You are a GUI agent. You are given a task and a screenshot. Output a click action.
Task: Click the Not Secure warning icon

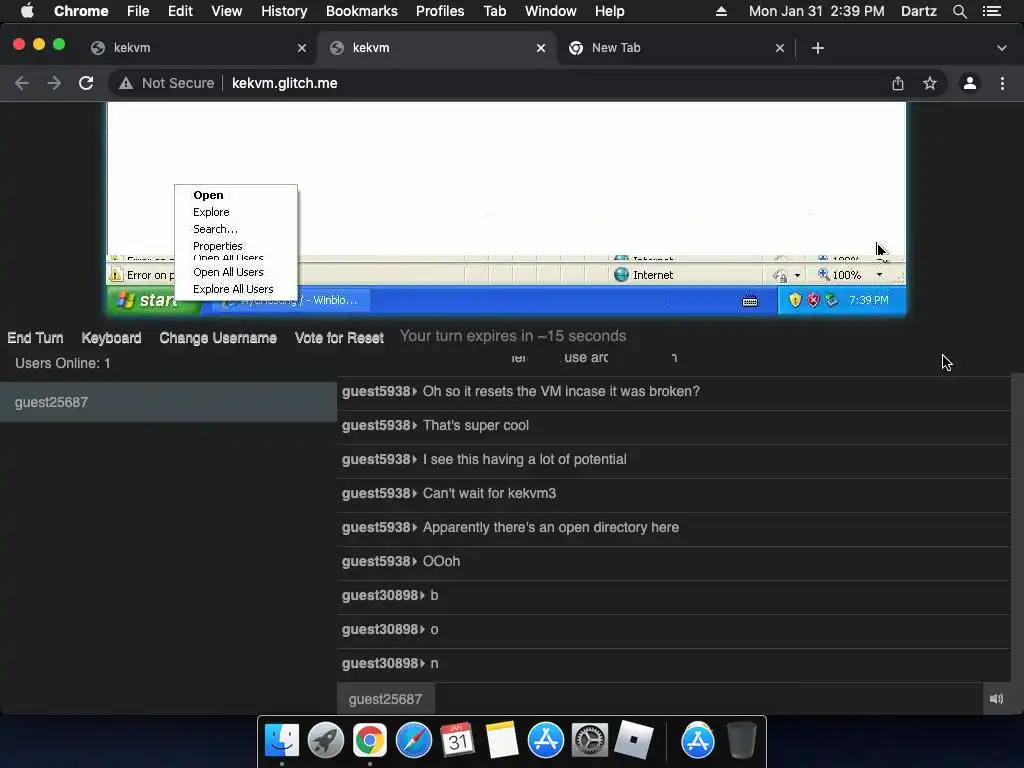tap(125, 83)
